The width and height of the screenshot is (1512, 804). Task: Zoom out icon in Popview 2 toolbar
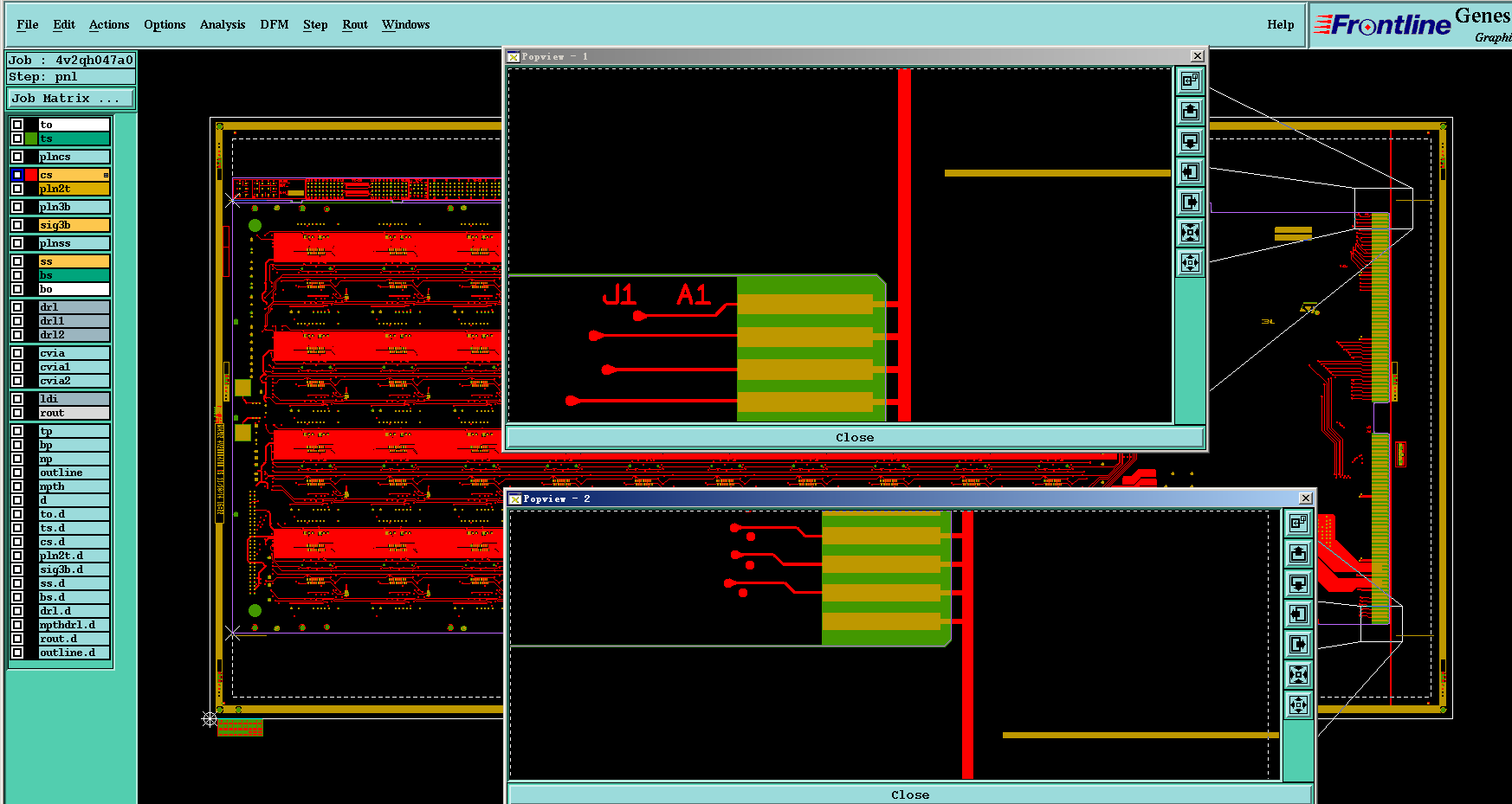[x=1298, y=704]
